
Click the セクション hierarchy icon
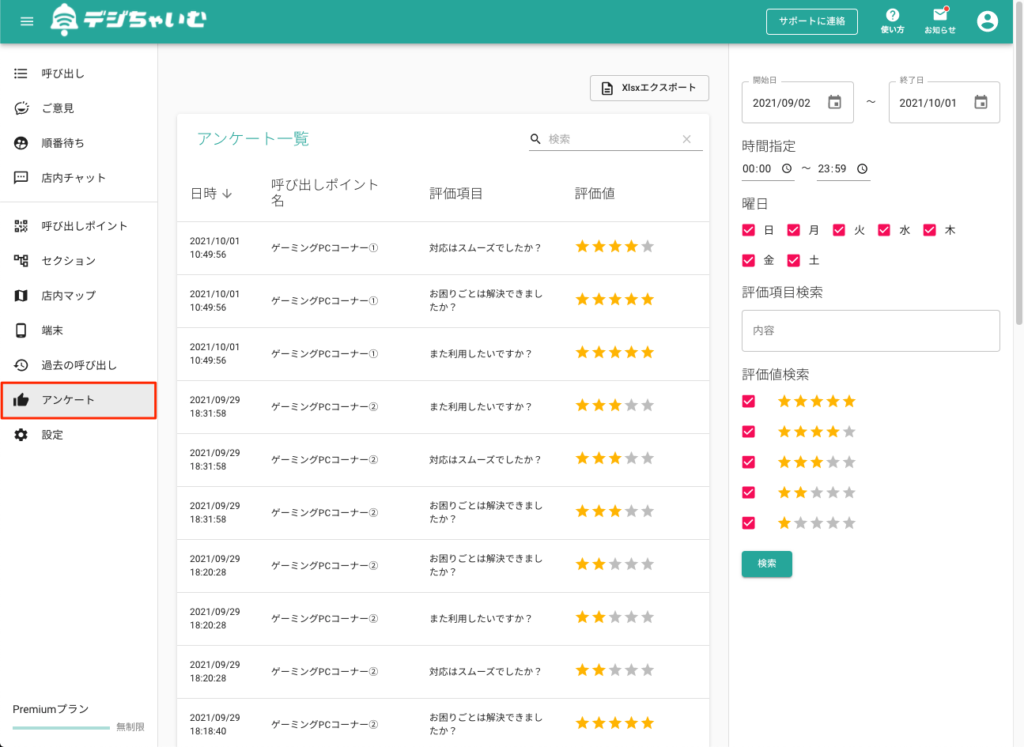pos(21,261)
